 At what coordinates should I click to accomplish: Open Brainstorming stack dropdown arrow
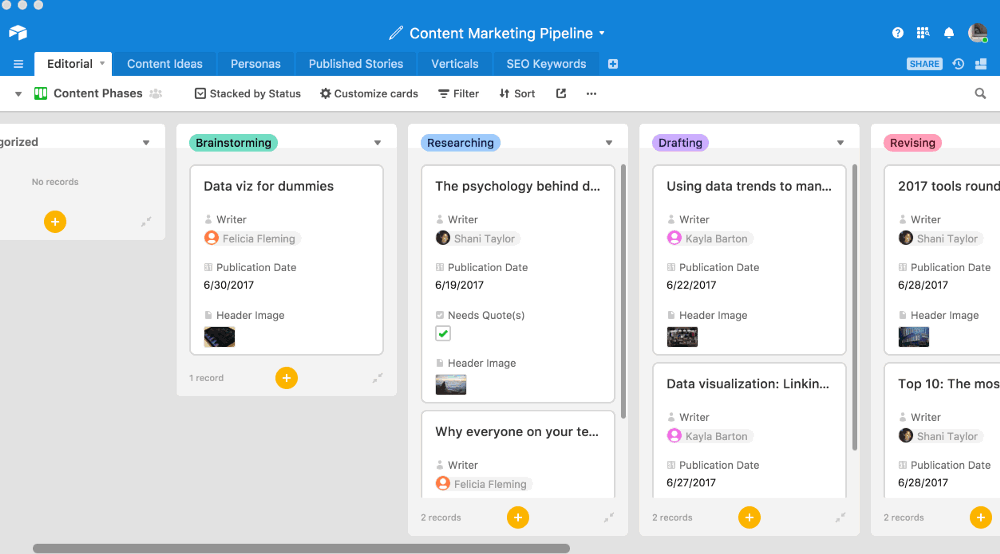pos(378,143)
